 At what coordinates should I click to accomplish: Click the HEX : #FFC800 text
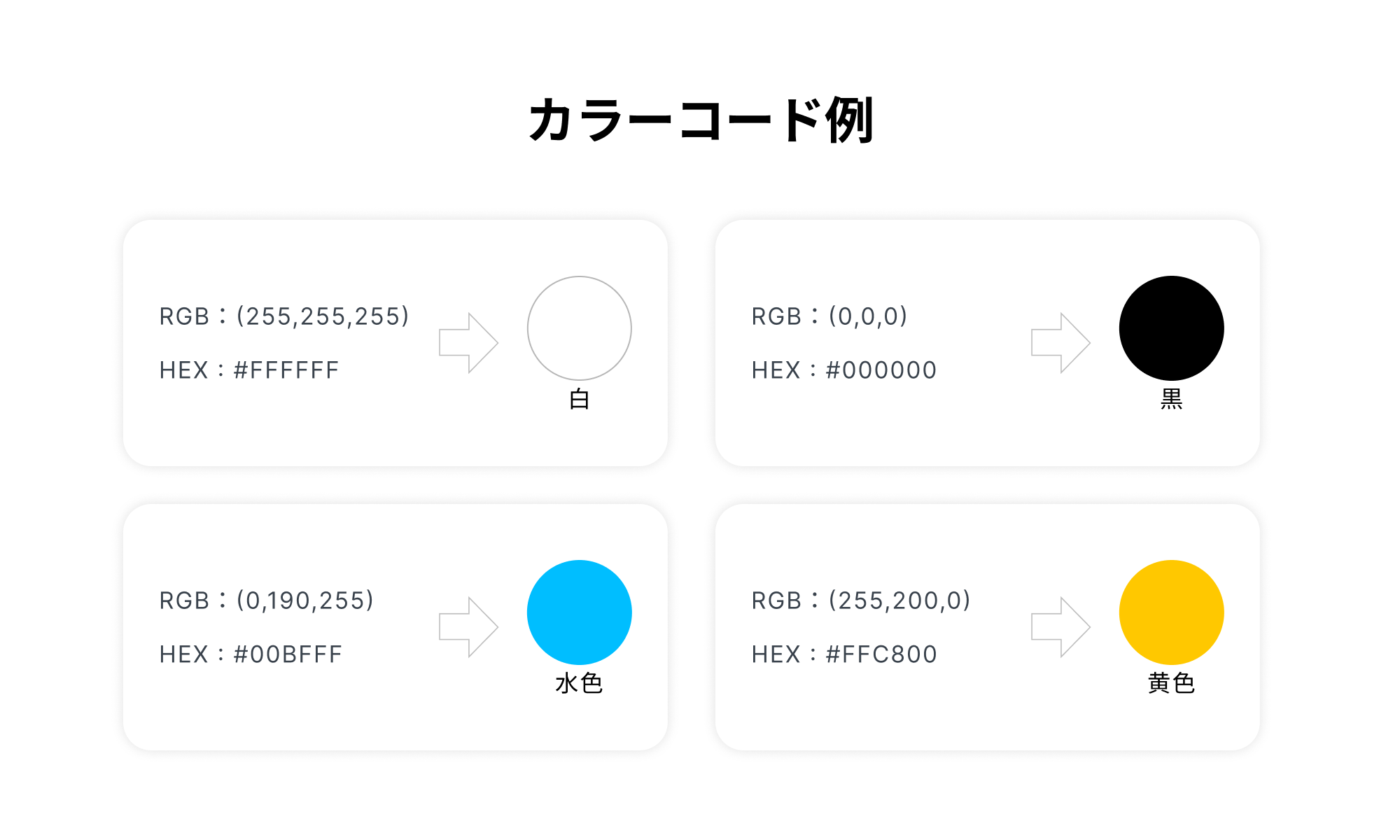[844, 654]
